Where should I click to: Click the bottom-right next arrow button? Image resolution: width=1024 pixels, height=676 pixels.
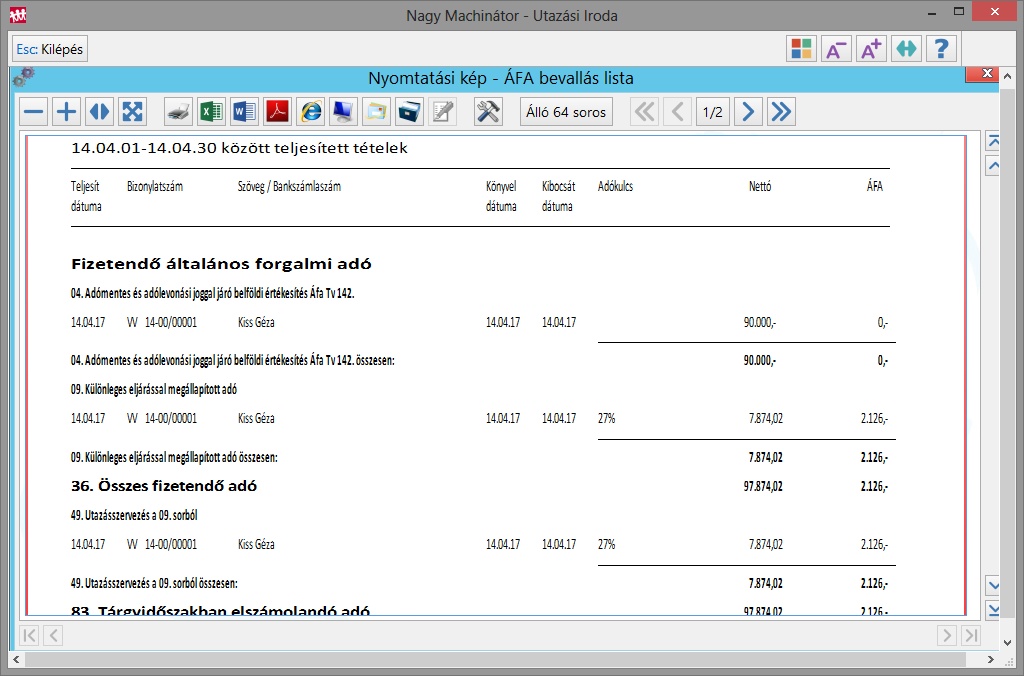947,635
